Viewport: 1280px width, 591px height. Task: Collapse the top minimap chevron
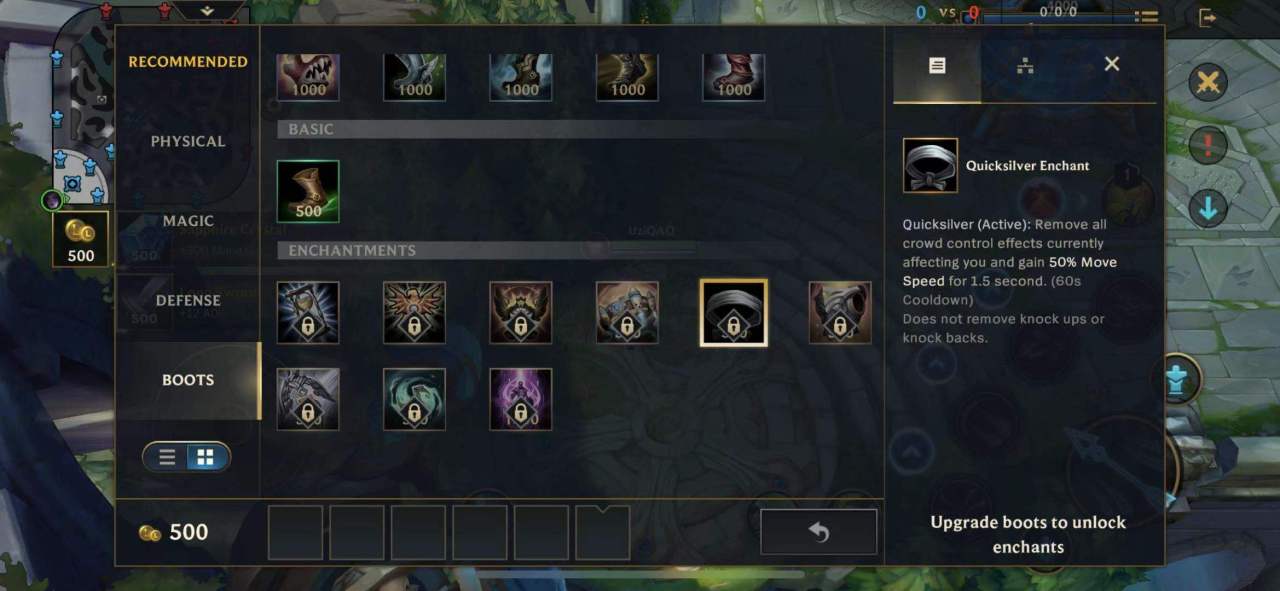tap(208, 10)
